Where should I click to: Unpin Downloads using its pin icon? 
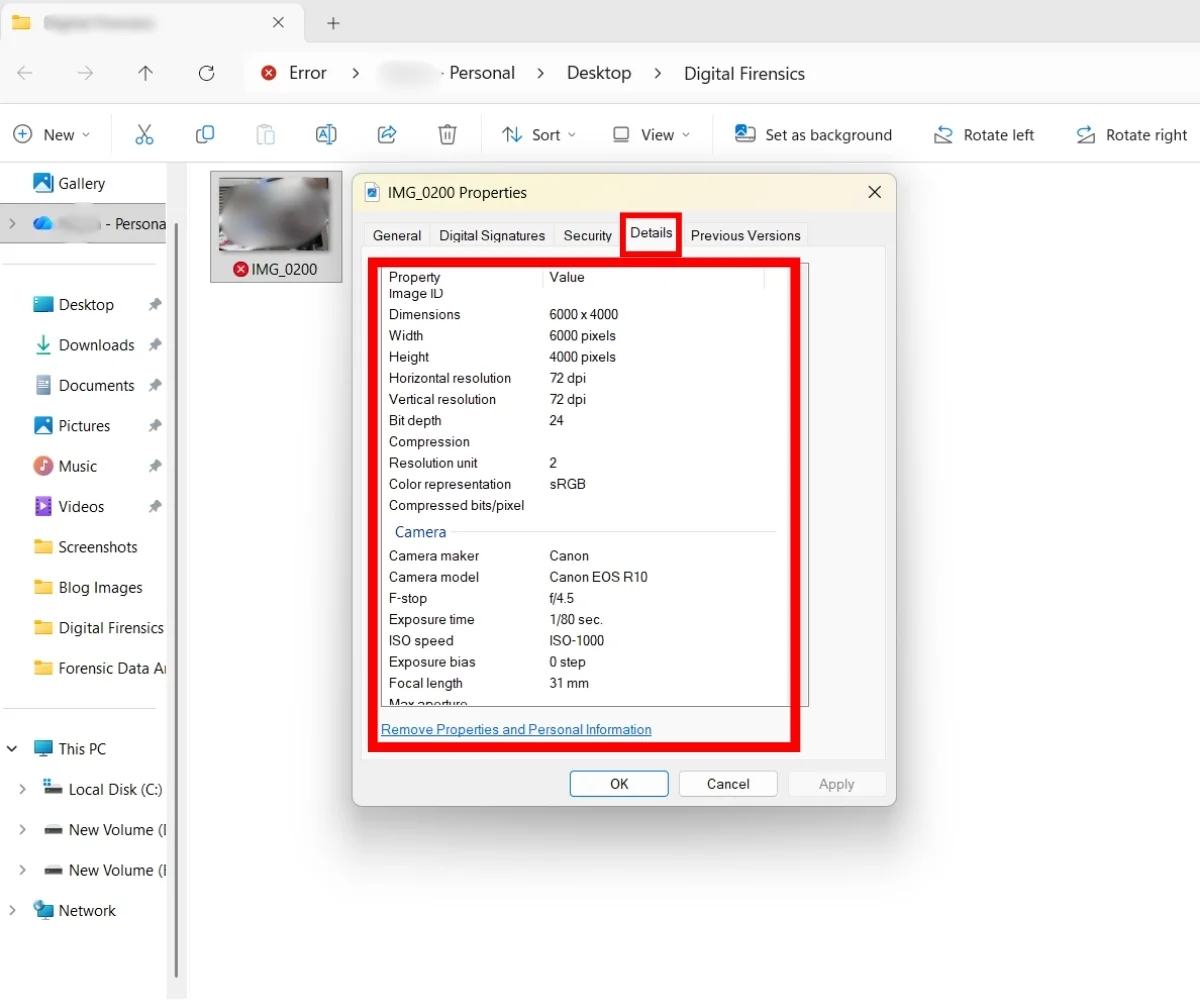(155, 345)
